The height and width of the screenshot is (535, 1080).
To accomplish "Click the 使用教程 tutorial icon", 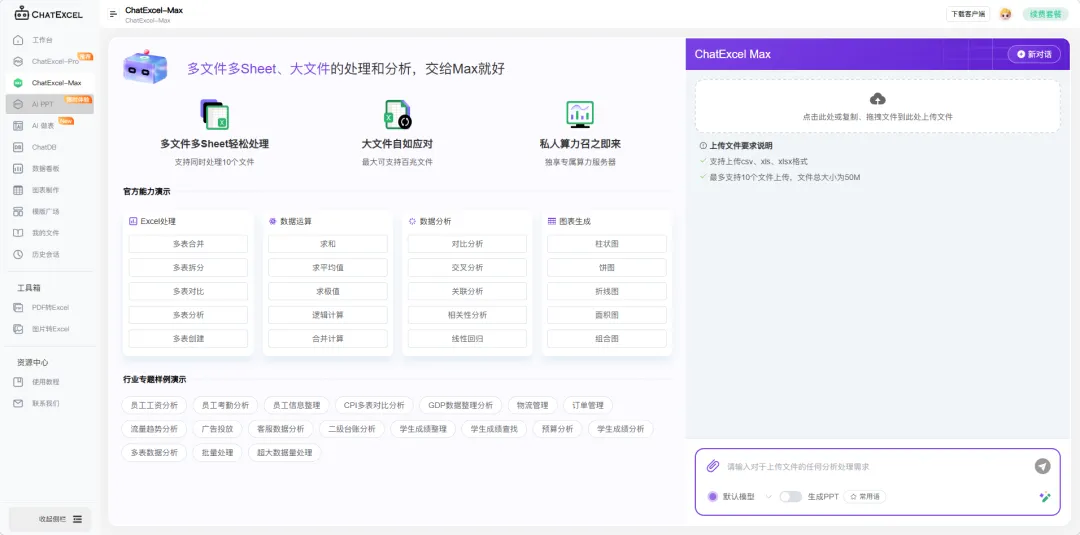I will (x=19, y=381).
